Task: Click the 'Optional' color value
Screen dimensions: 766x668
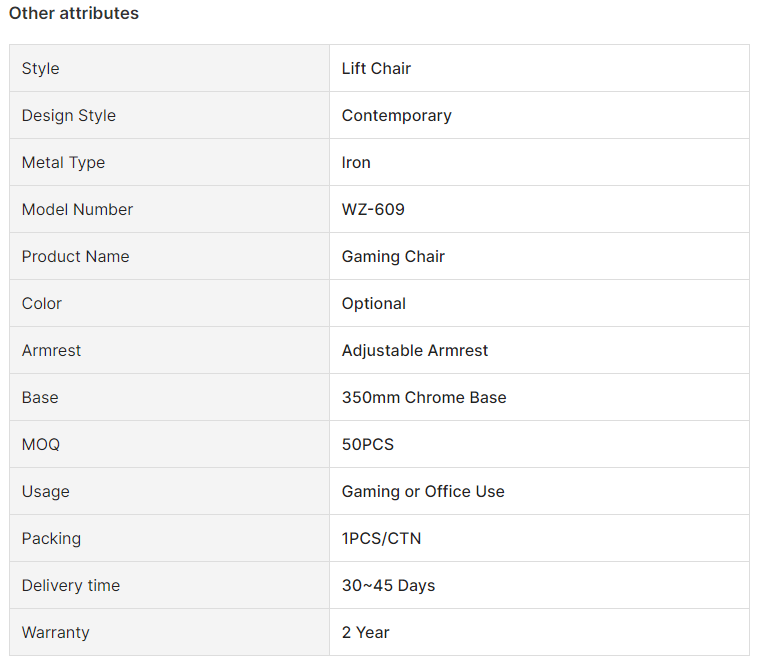Action: click(x=374, y=303)
